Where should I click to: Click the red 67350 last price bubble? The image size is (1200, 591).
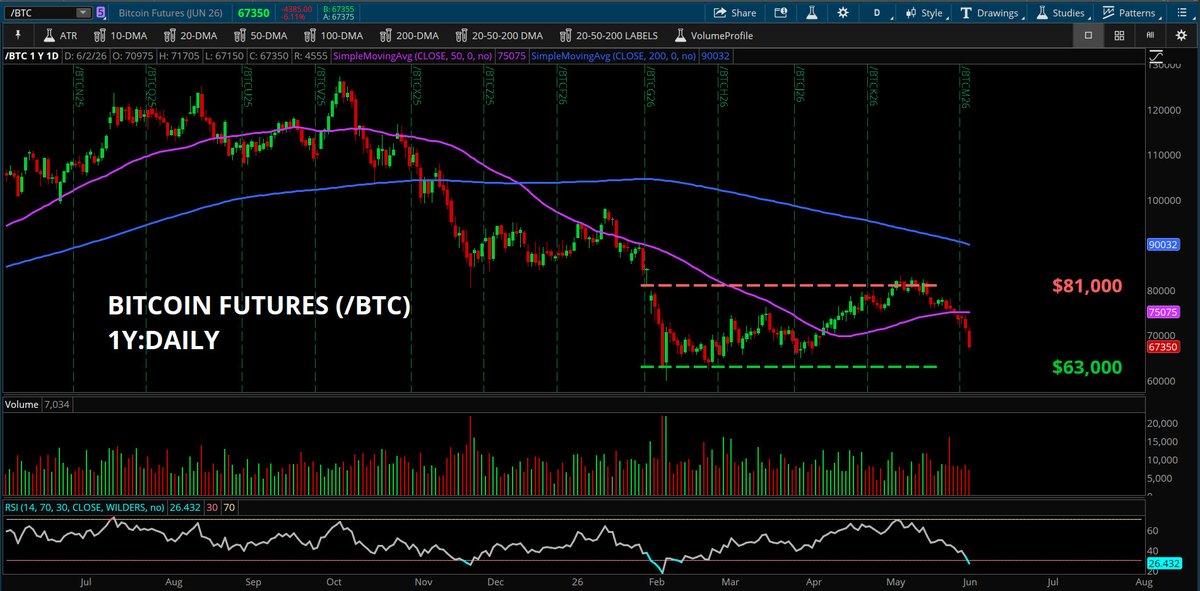coord(1162,346)
